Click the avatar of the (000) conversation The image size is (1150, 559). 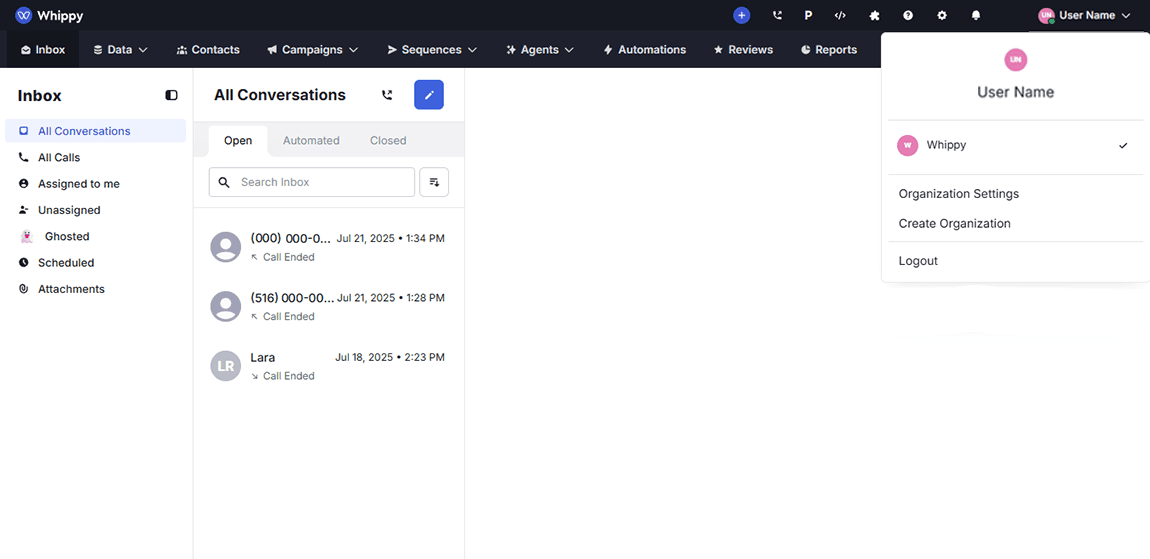point(226,247)
